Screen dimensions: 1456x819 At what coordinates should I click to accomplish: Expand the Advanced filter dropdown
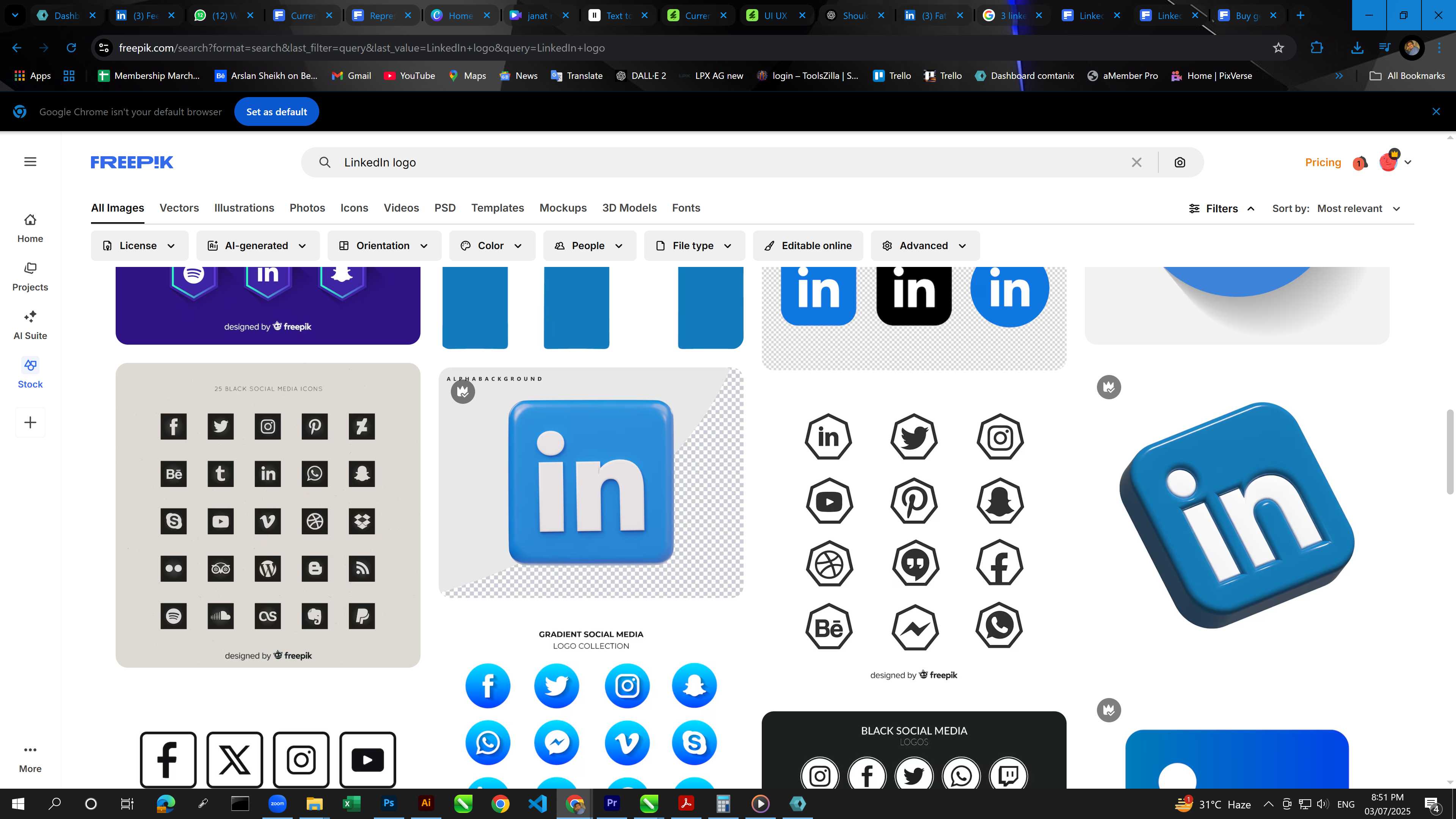[x=925, y=245]
